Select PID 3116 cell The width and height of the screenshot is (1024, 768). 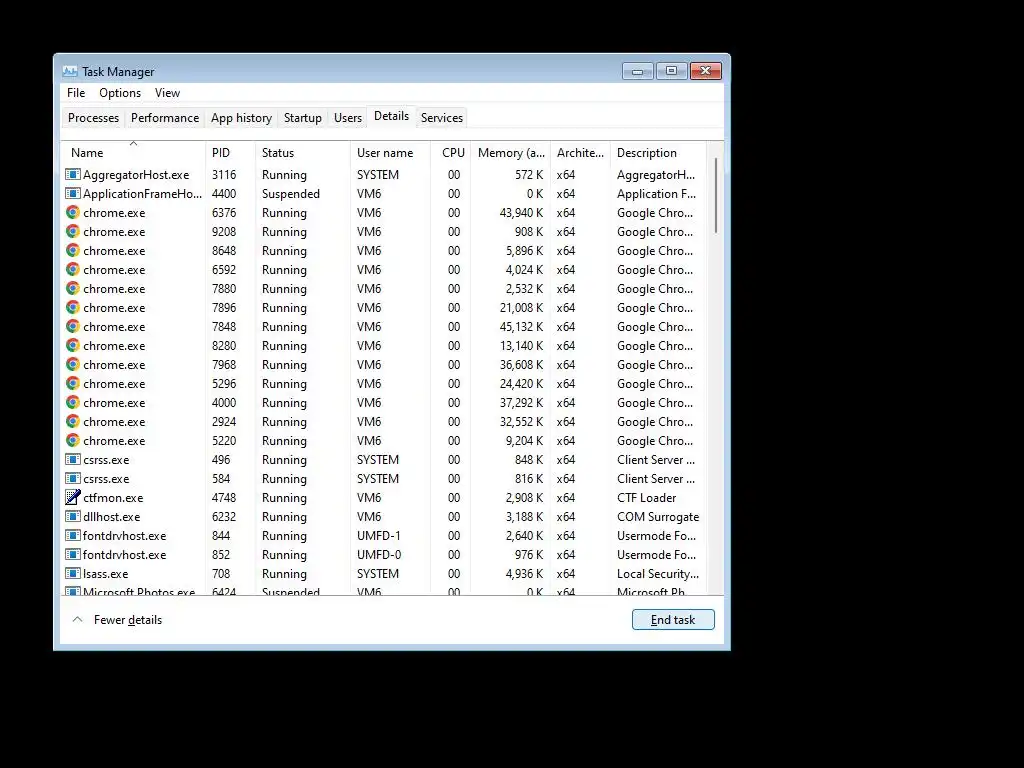pos(224,174)
